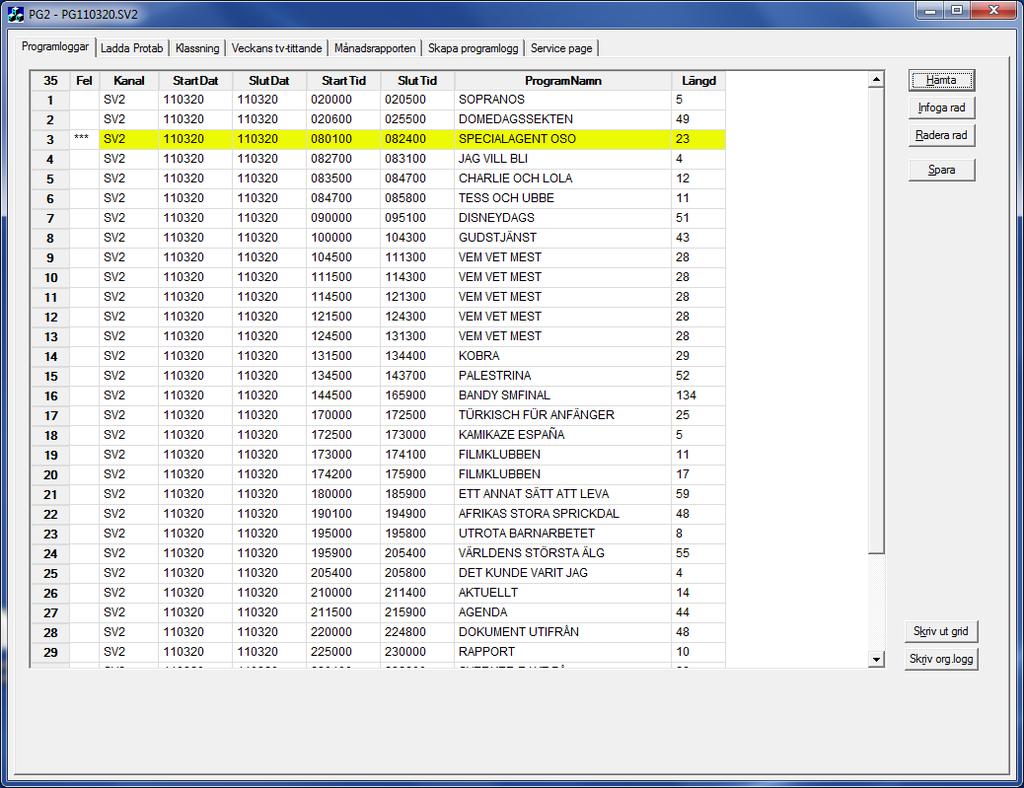Click the Infoga rad button
Image resolution: width=1024 pixels, height=788 pixels.
click(x=941, y=108)
